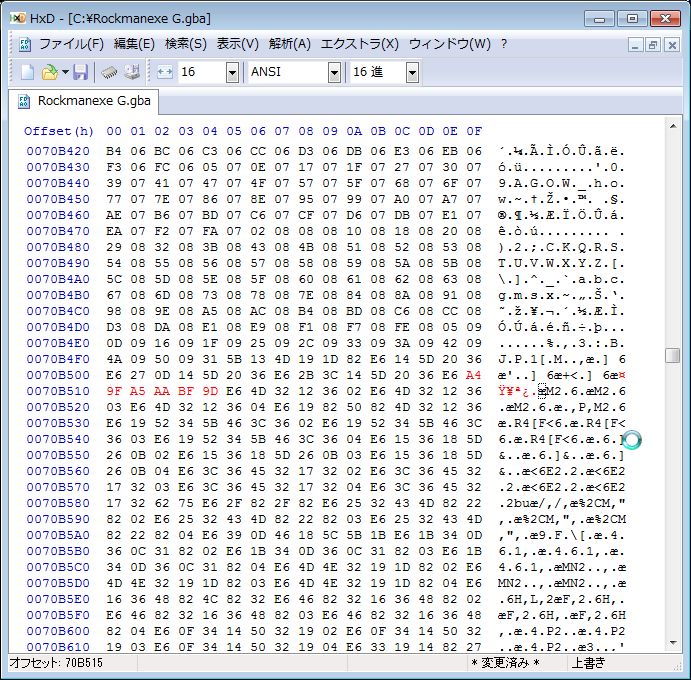Click the Offset(h) column header
Image resolution: width=691 pixels, height=680 pixels.
click(59, 131)
